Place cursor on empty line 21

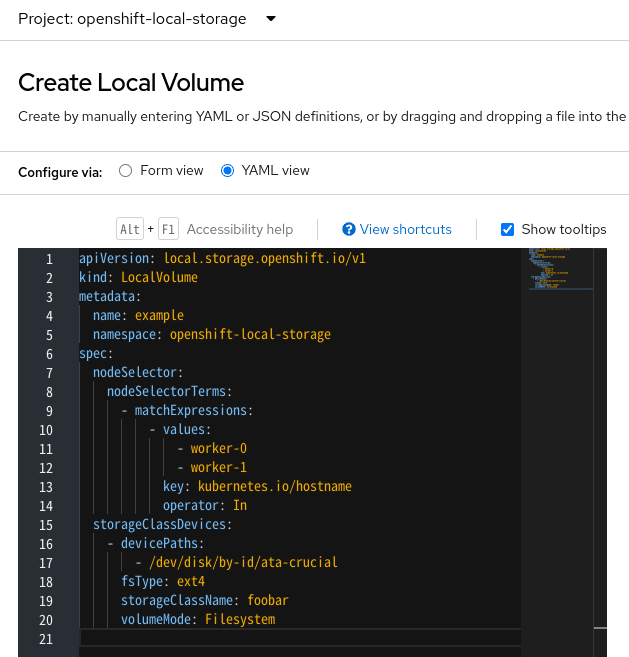click(300, 639)
